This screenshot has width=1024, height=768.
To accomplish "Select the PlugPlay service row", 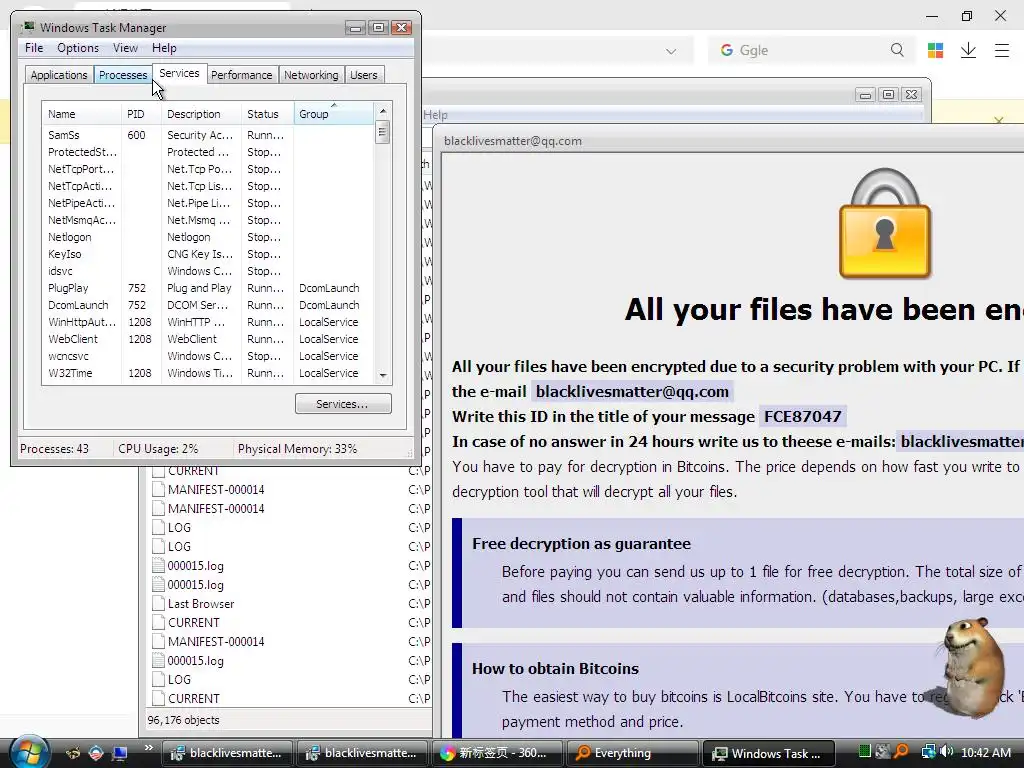I will (x=208, y=287).
